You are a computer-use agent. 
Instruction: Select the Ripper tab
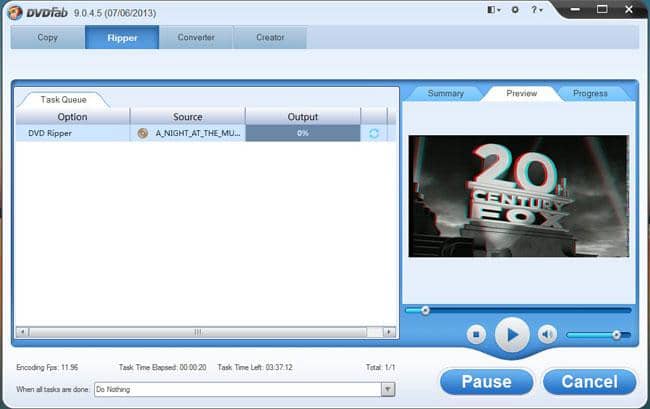tap(122, 37)
